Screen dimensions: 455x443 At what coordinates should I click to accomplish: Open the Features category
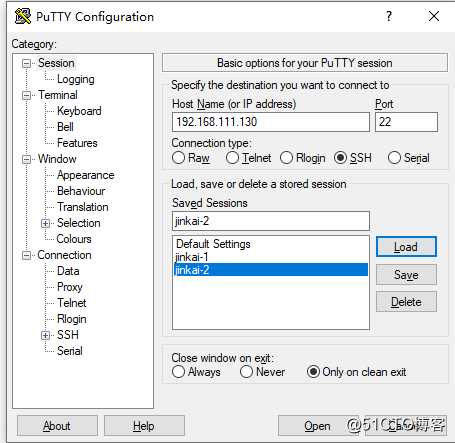77,143
